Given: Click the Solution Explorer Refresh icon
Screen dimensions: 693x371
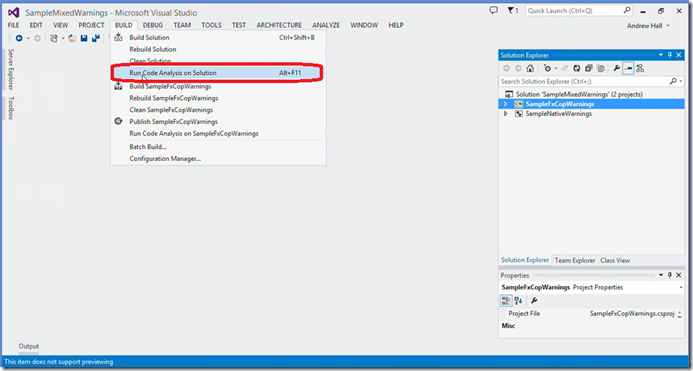Looking at the screenshot, I should point(577,69).
